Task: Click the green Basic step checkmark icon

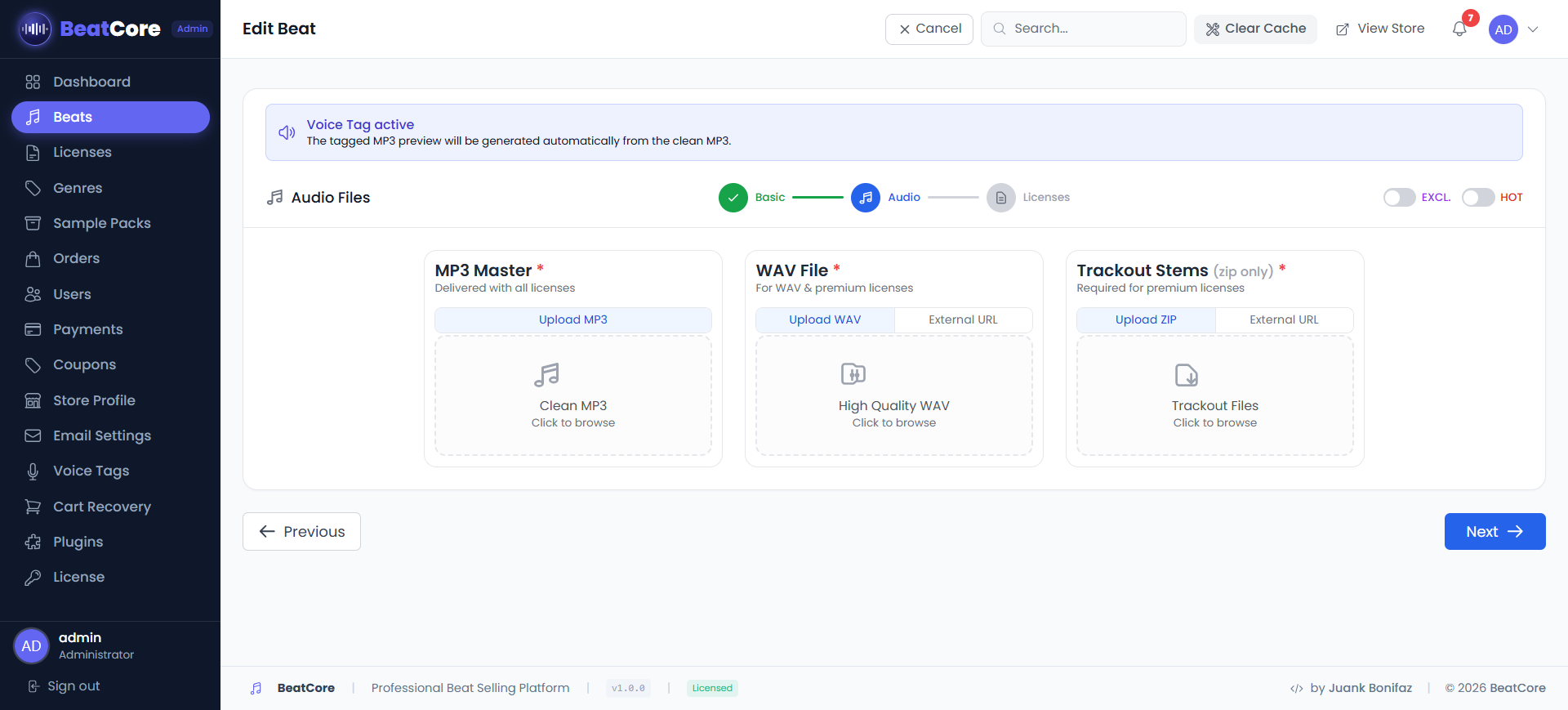Action: click(733, 198)
